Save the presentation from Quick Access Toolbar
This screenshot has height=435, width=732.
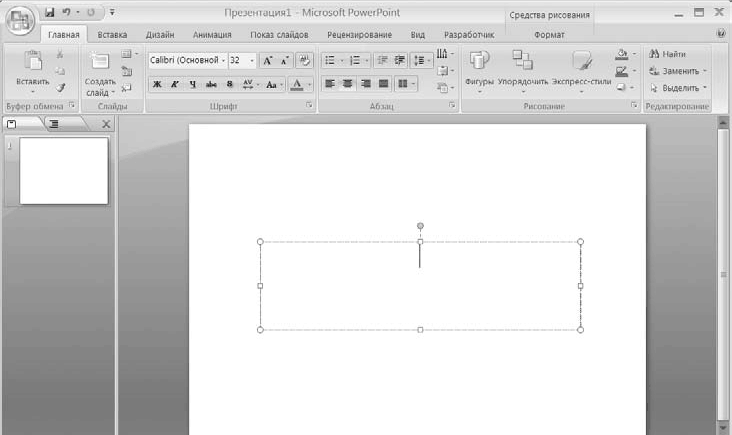pos(49,12)
